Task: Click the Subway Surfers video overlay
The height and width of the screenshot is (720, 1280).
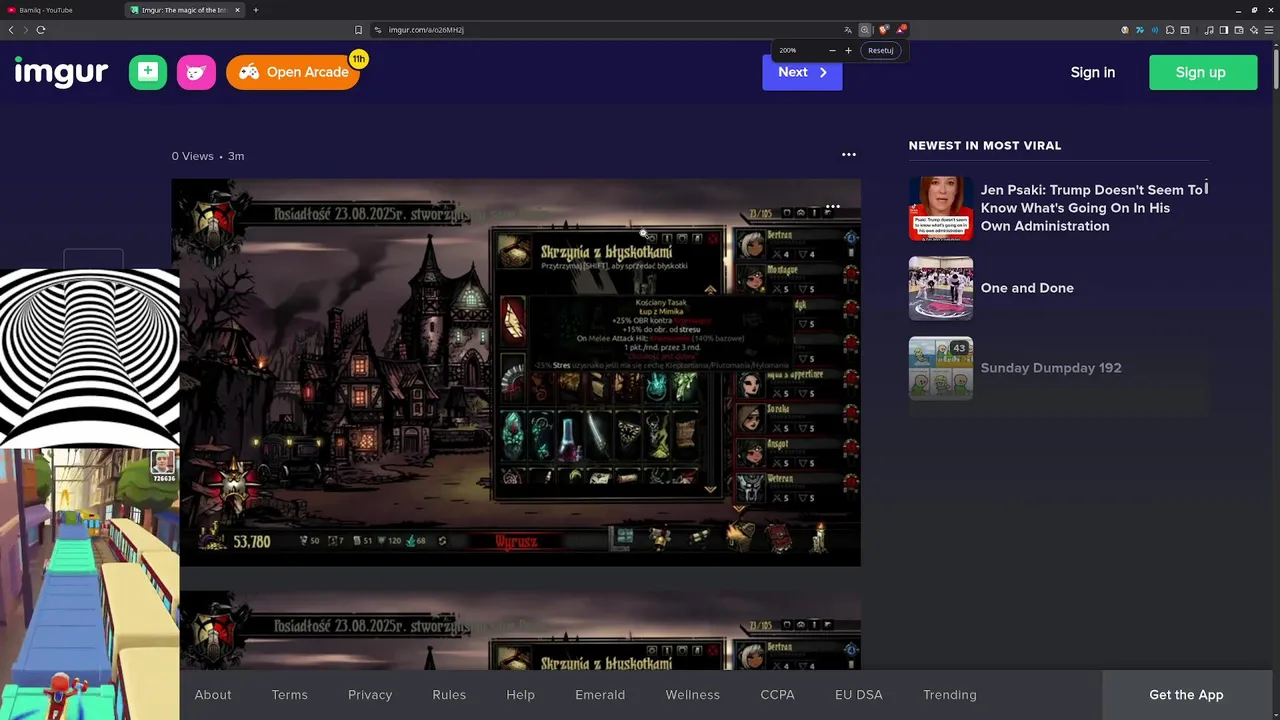Action: point(90,584)
